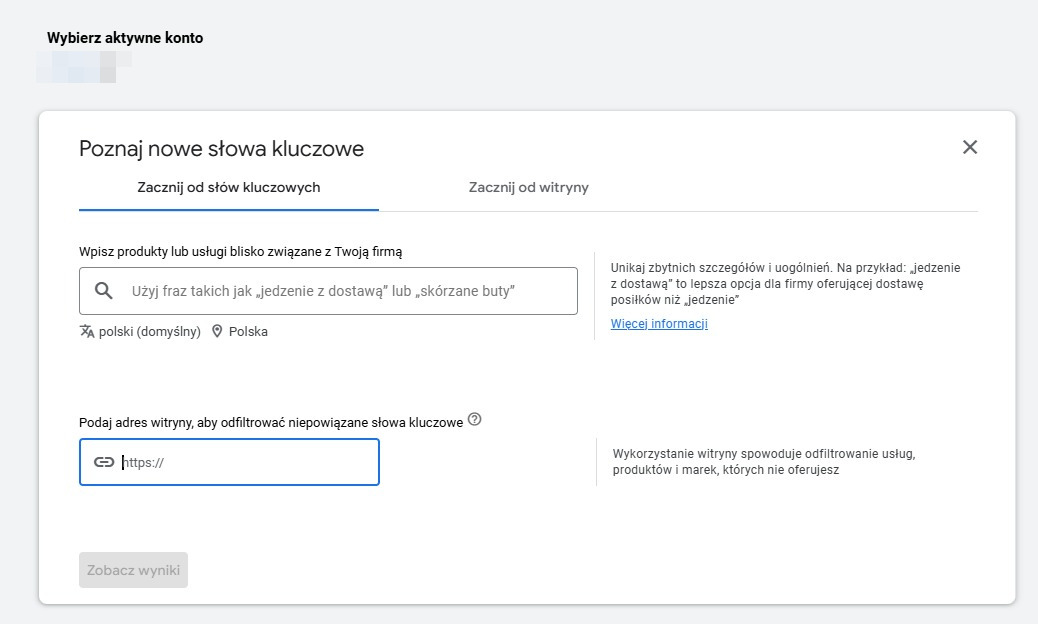Click the magnifier icon in the keyword field

tap(104, 291)
